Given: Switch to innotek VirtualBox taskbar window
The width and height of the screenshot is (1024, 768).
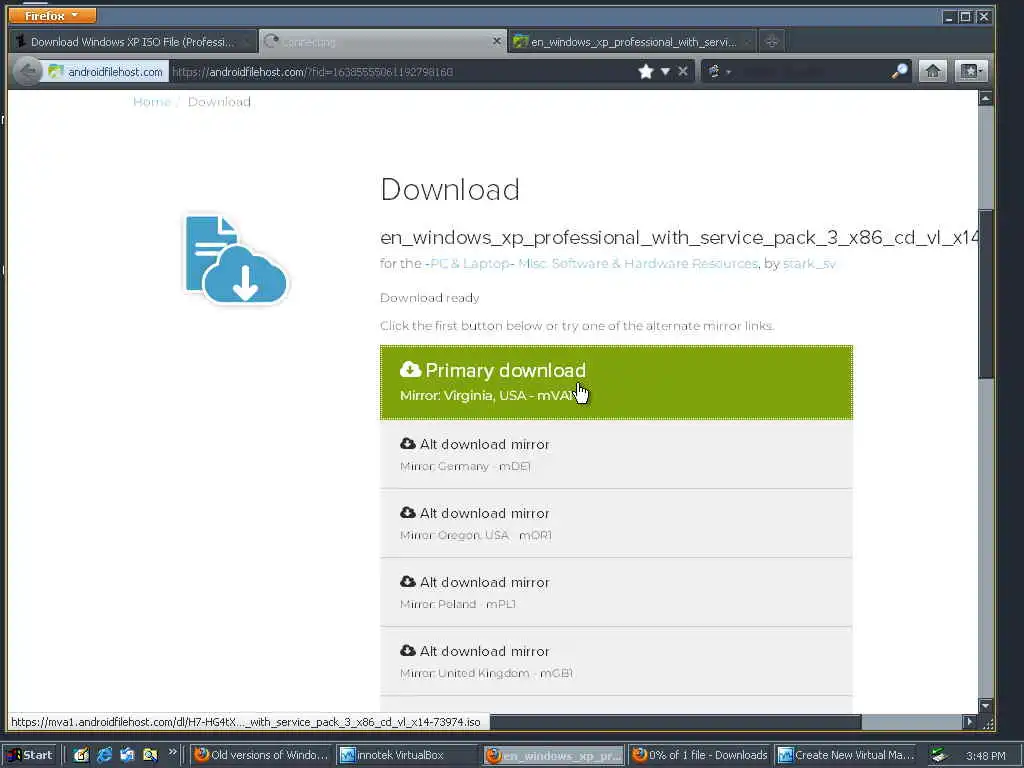Looking at the screenshot, I should pyautogui.click(x=409, y=755).
